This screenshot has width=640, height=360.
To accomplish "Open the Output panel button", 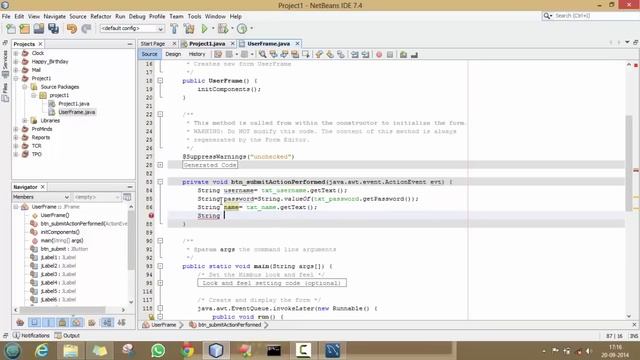I will click(67, 336).
